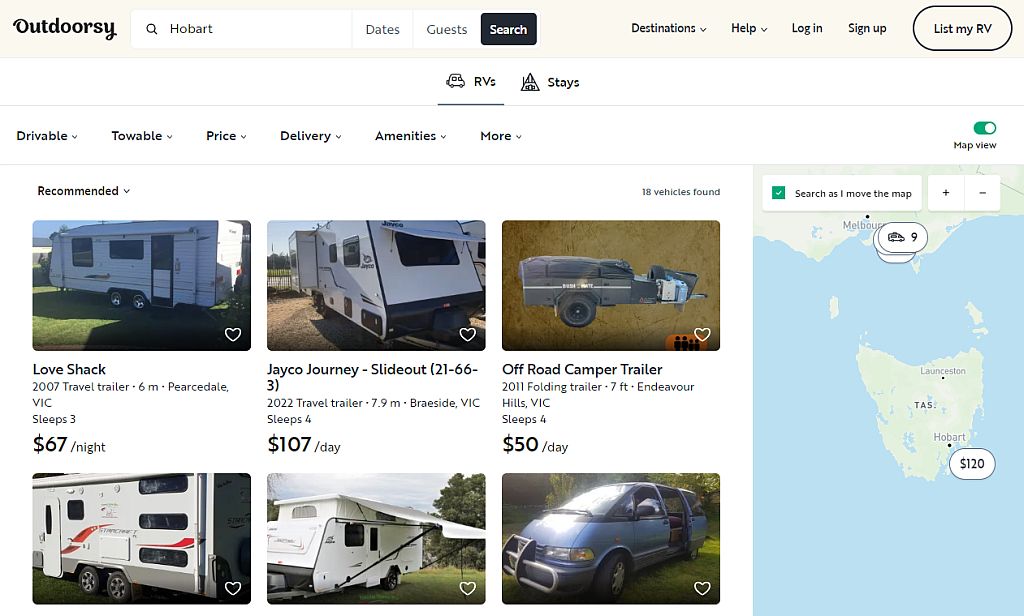Zoom out on the map

[x=982, y=192]
